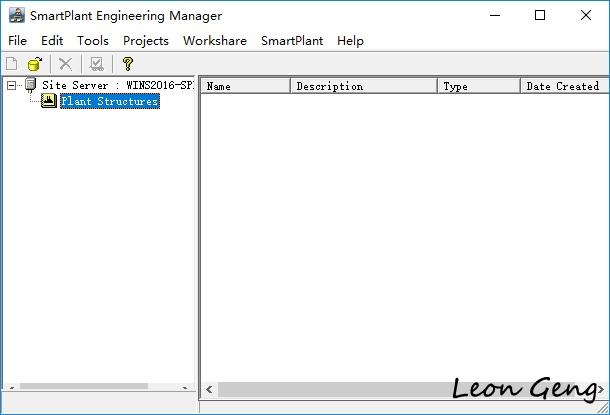
Task: Open the Edit menu
Action: (x=52, y=40)
